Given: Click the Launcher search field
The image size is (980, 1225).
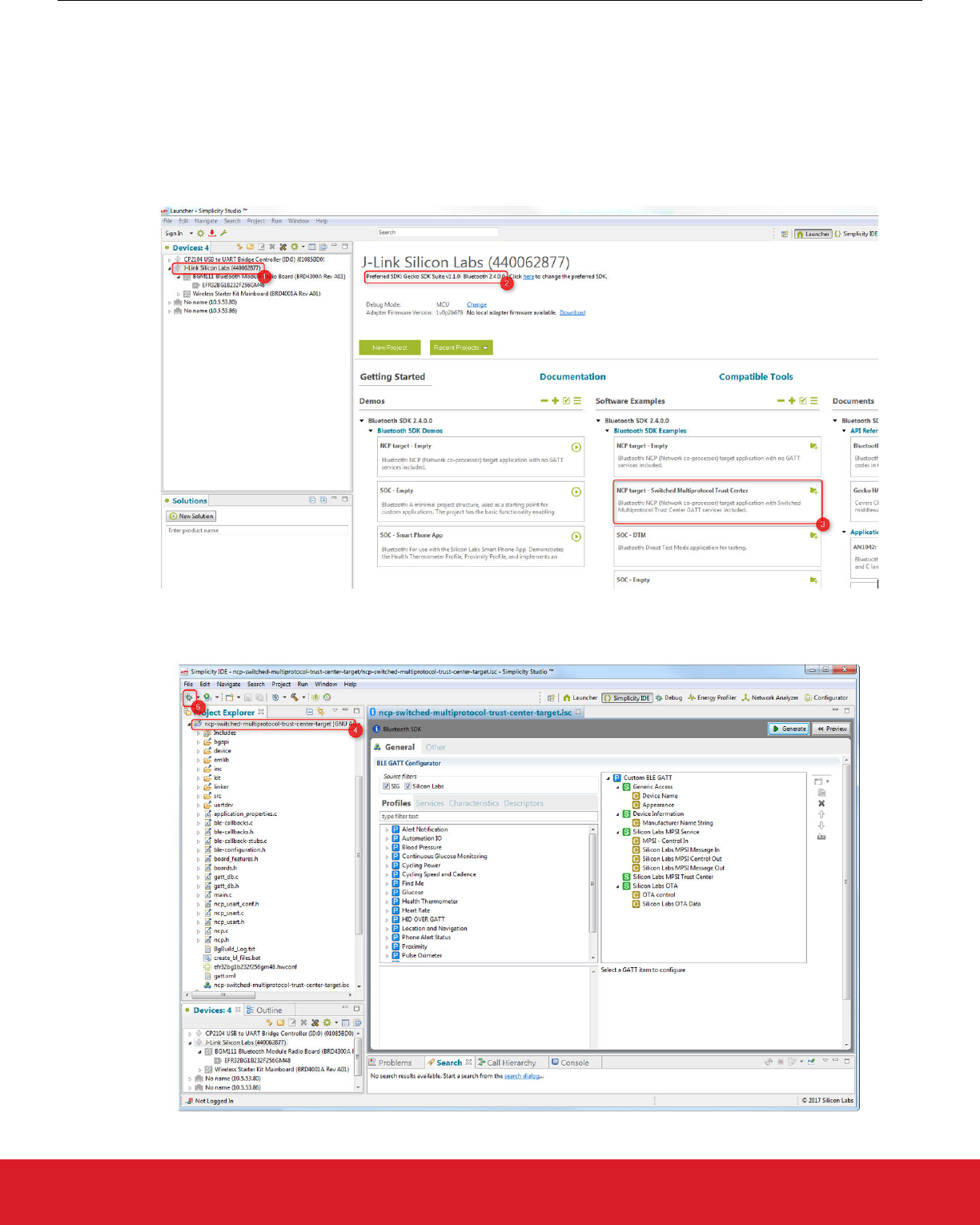Looking at the screenshot, I should tap(437, 232).
